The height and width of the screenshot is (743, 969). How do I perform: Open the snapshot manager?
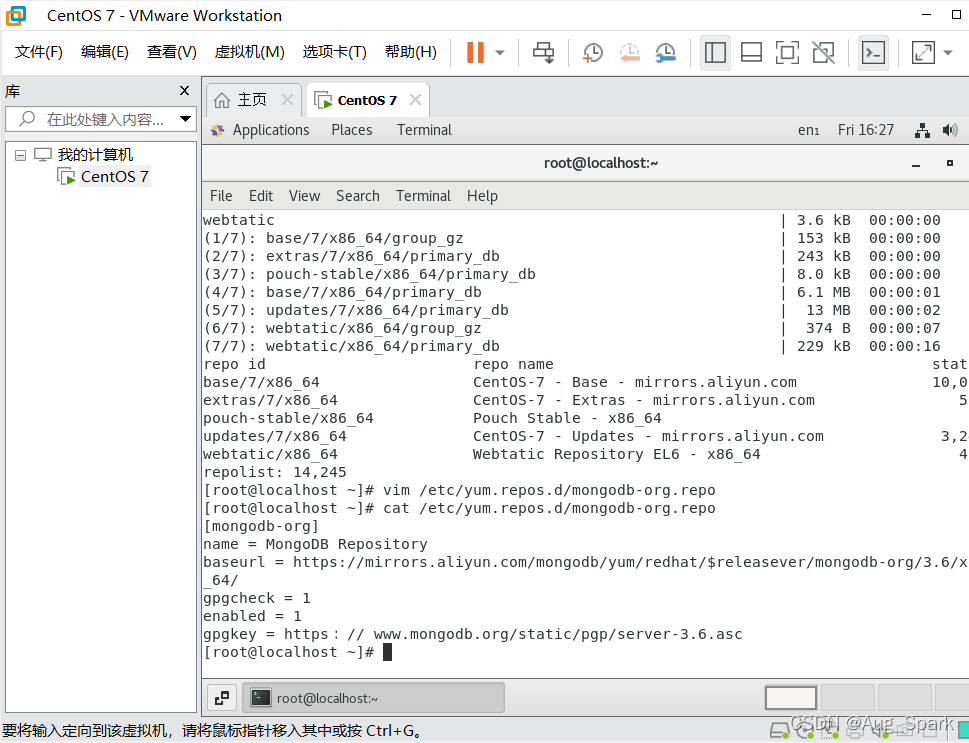[666, 53]
